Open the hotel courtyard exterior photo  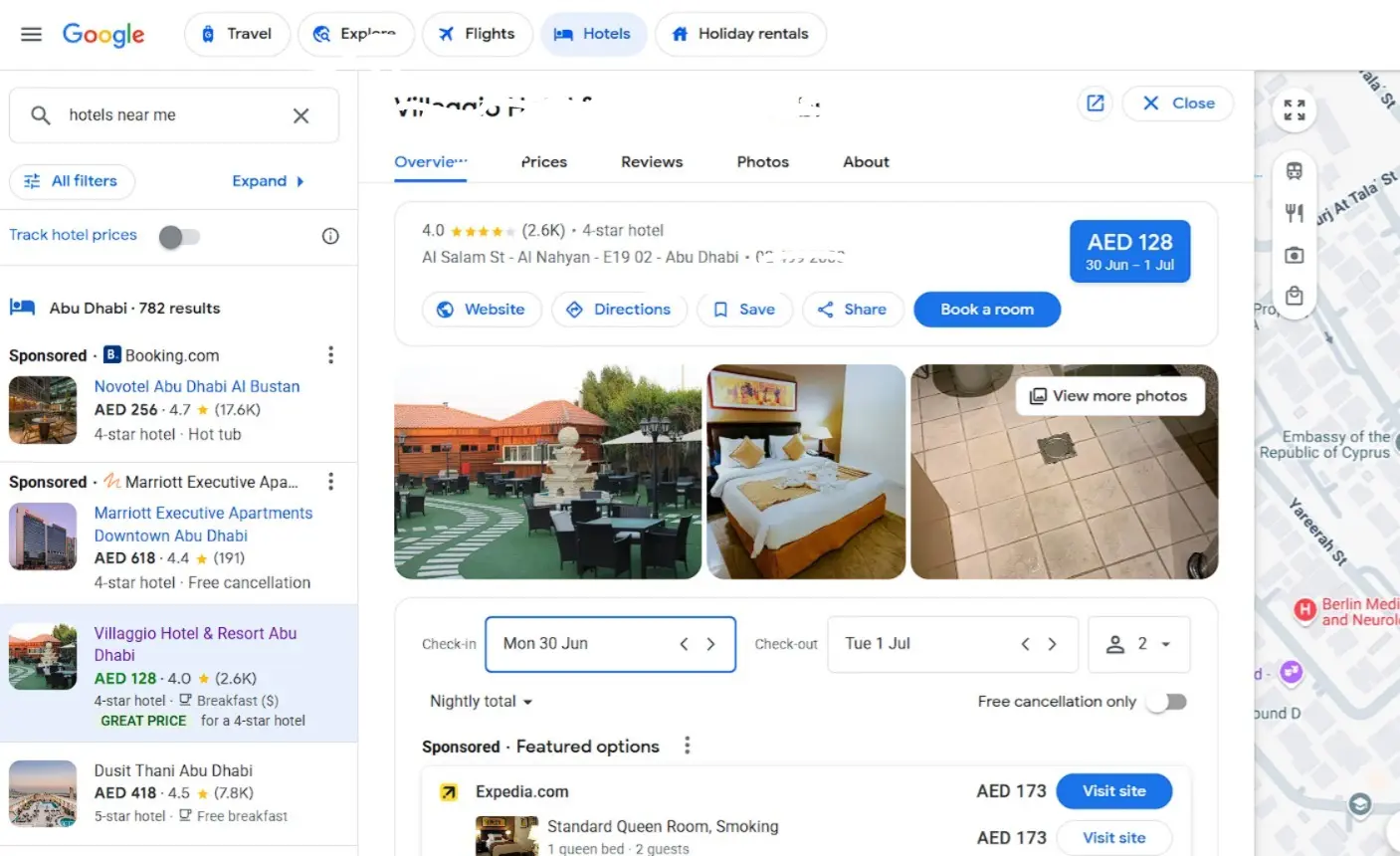548,472
